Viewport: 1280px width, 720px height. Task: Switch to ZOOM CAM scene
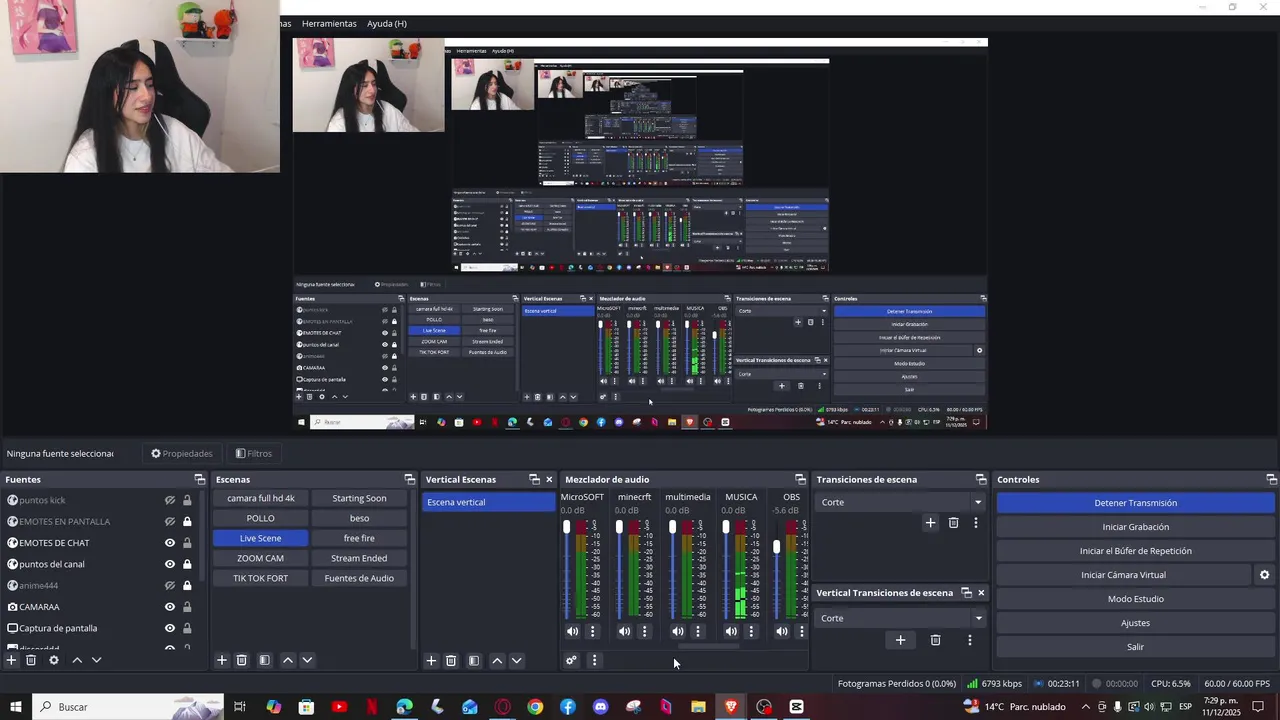260,558
